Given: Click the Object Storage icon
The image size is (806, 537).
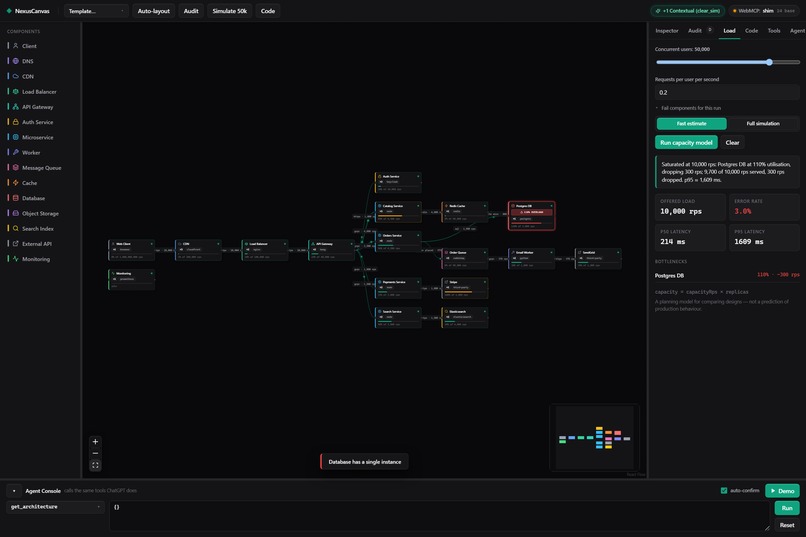Looking at the screenshot, I should click(x=16, y=213).
